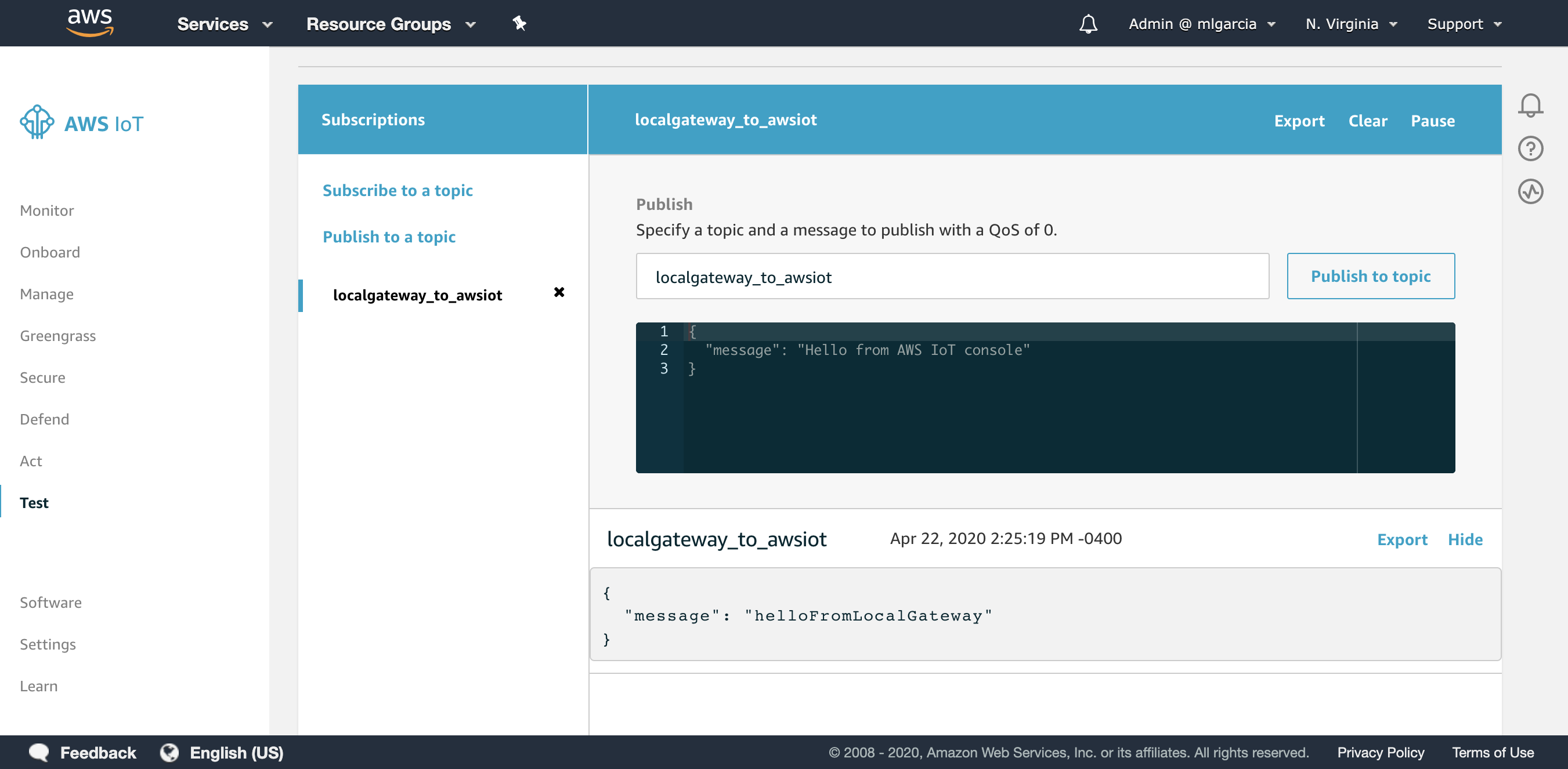The width and height of the screenshot is (1568, 769).
Task: Remove the localgateway_to_awsiot subscription with the X icon
Action: [x=559, y=292]
